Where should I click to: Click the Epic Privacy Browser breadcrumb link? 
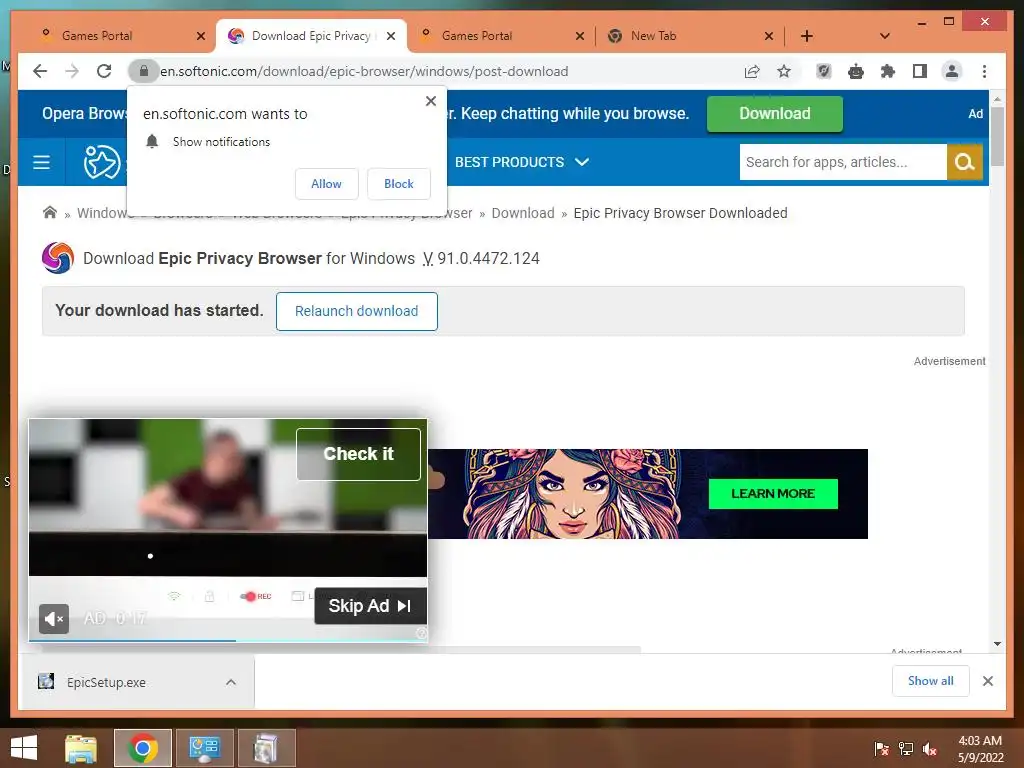[406, 213]
